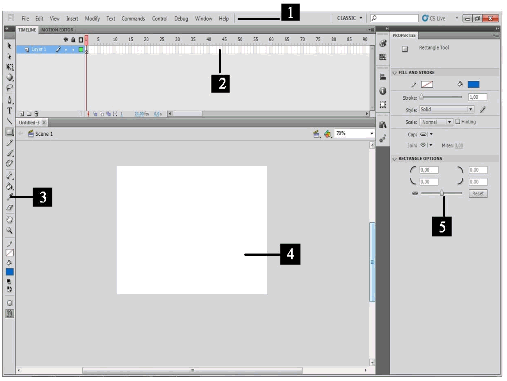Select the Timeline tab
The image size is (507, 381).
tap(27, 30)
